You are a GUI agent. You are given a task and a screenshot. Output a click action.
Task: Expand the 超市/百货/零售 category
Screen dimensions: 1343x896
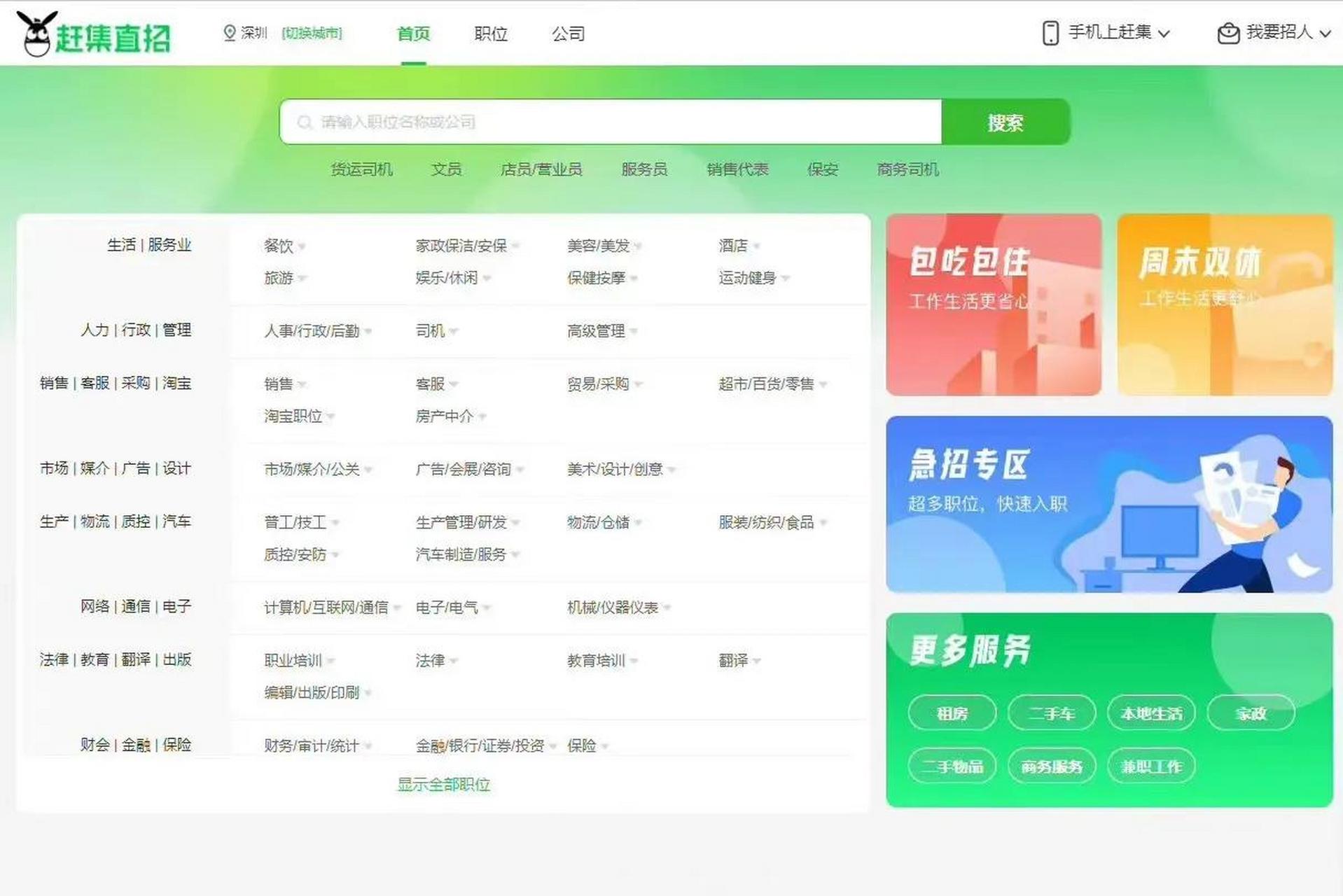772,384
